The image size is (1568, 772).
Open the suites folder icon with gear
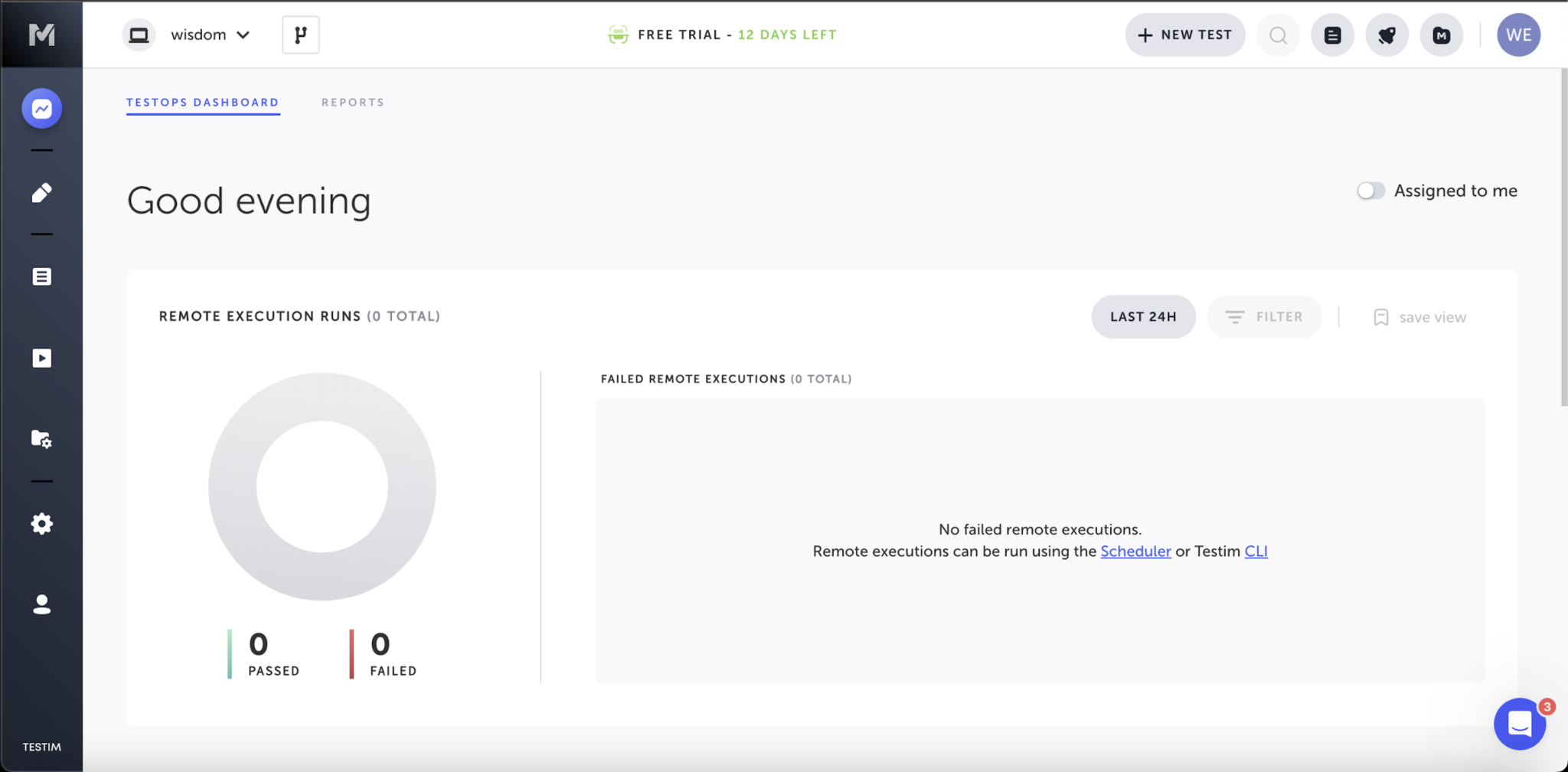(41, 439)
